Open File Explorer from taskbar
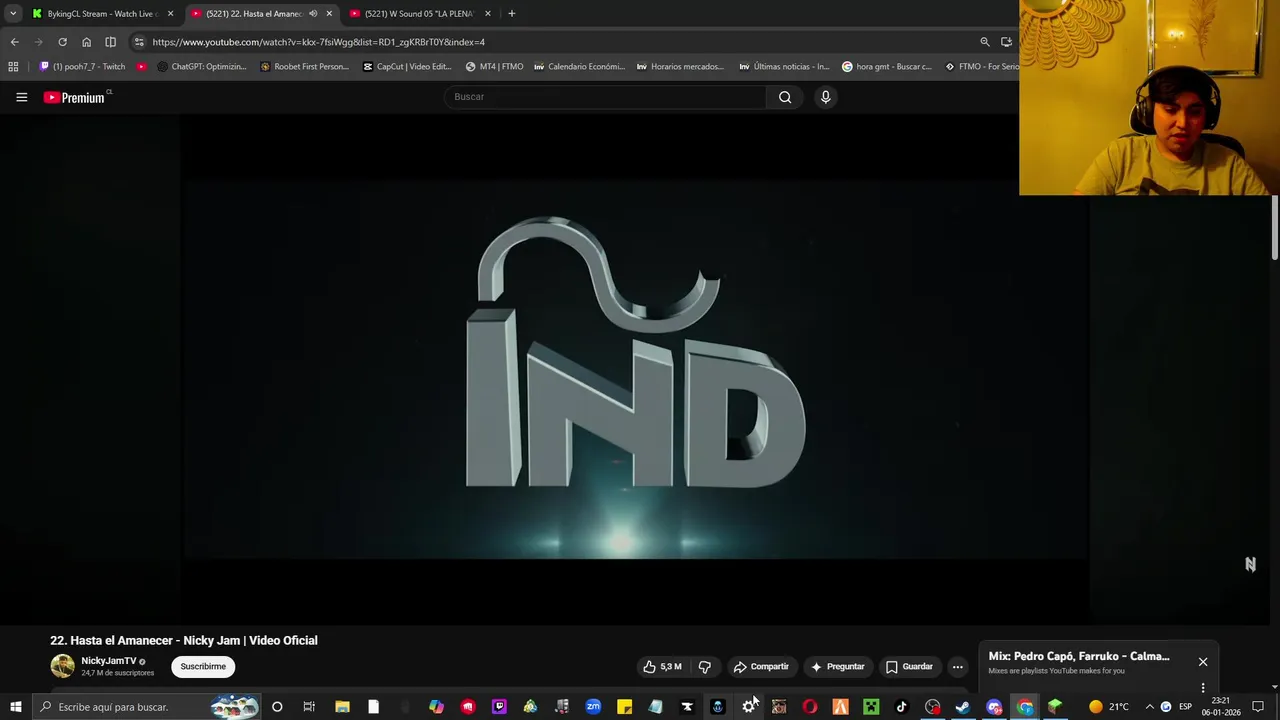 click(342, 707)
